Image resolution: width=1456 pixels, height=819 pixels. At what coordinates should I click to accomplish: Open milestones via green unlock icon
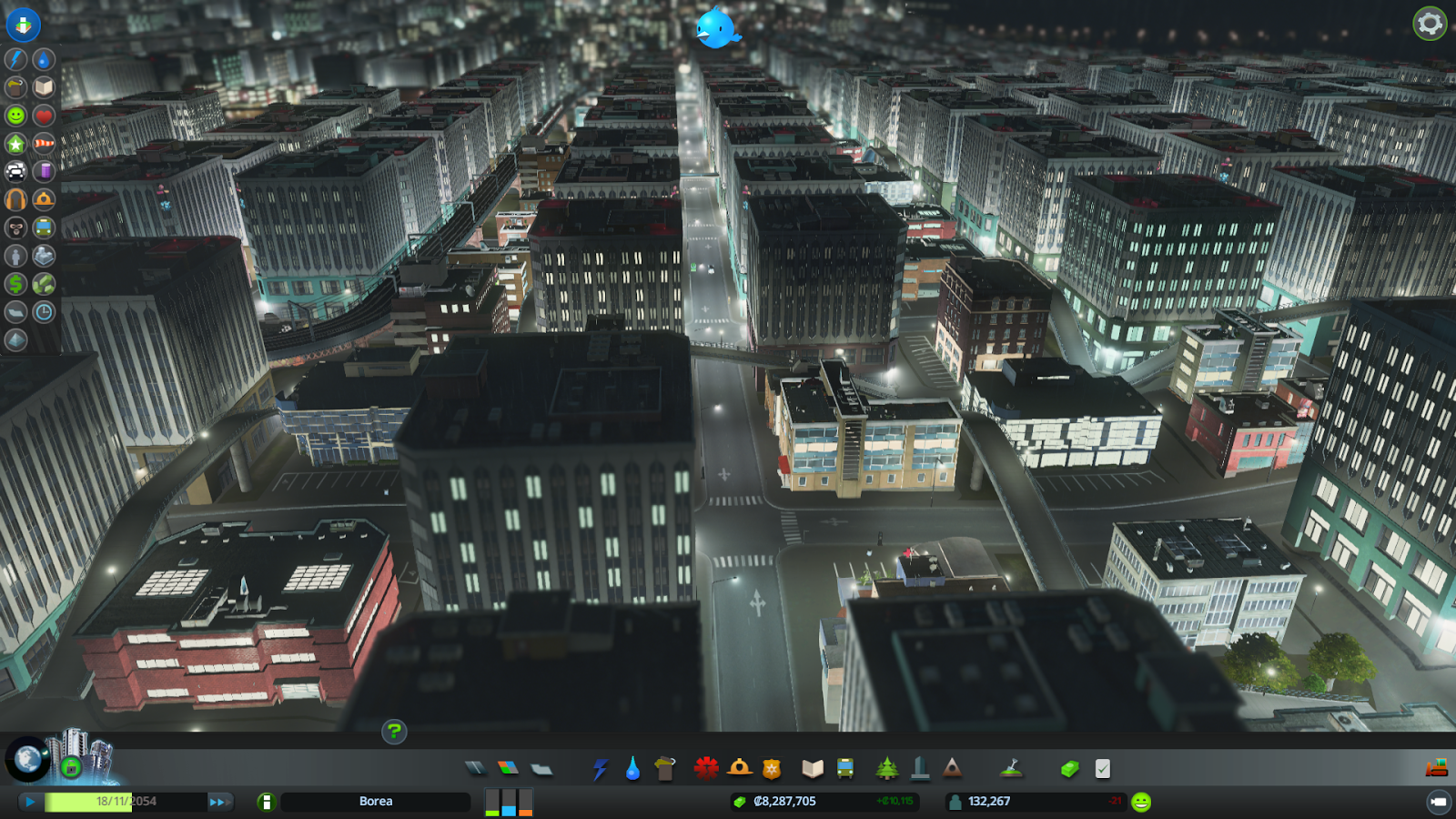pyautogui.click(x=71, y=769)
